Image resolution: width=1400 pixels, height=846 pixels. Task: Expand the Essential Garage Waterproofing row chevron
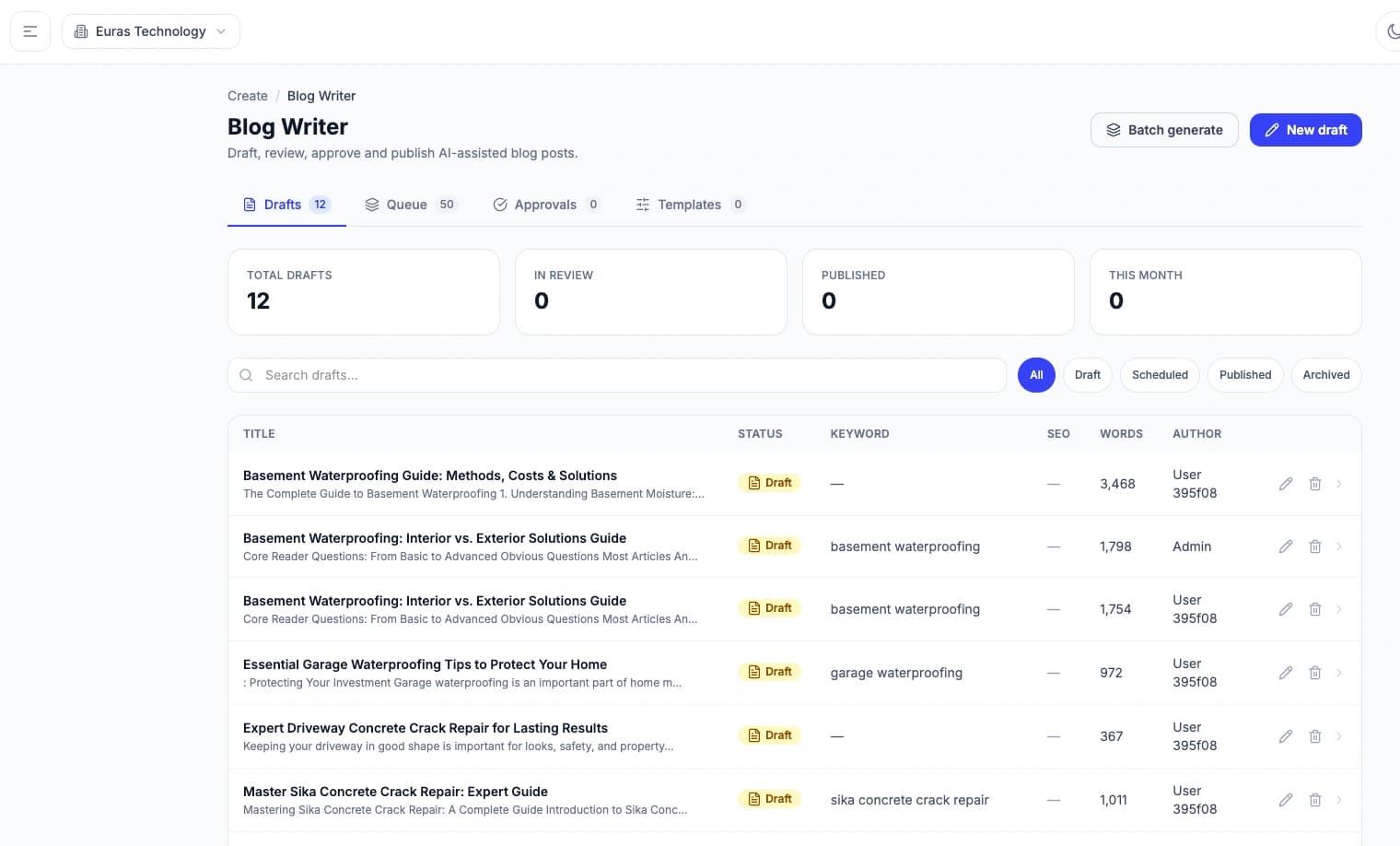pyautogui.click(x=1339, y=673)
